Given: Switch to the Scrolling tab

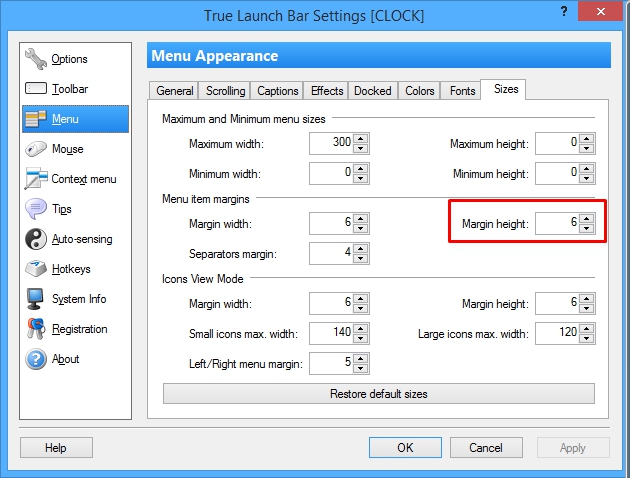Looking at the screenshot, I should pos(225,91).
